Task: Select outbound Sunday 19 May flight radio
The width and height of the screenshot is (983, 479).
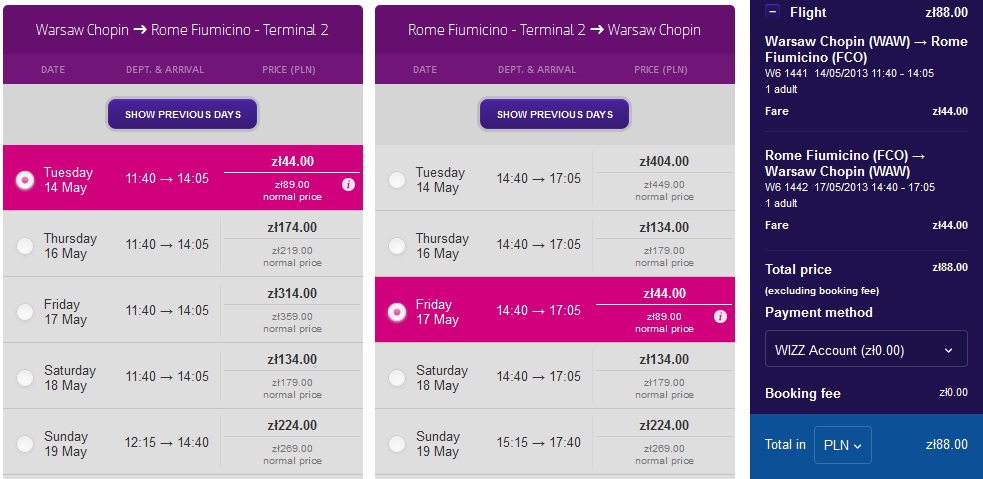Action: 25,445
